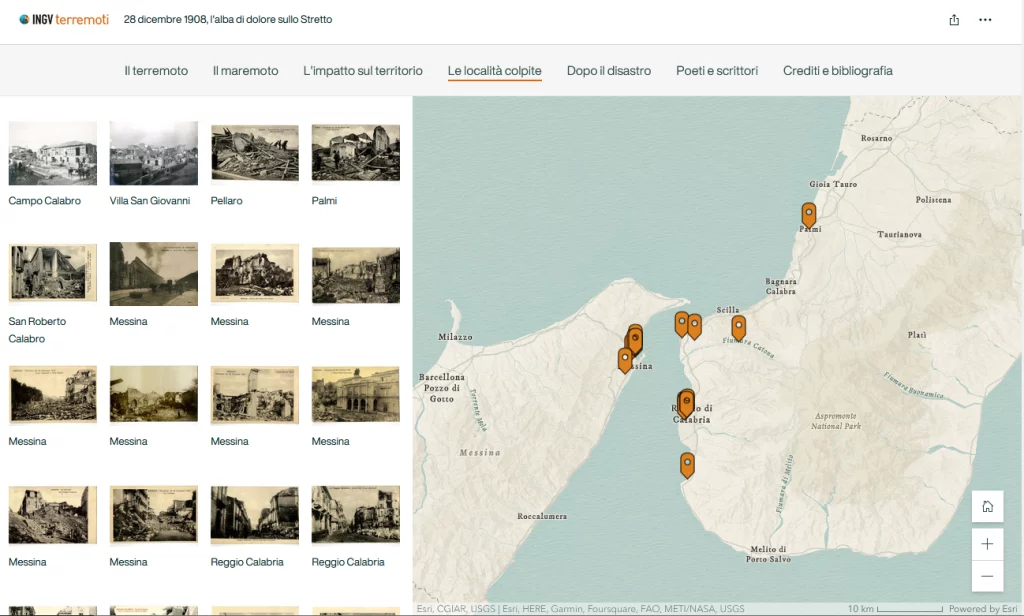Open the San Roberto Calabro thumbnail
1024x616 pixels.
tap(53, 274)
